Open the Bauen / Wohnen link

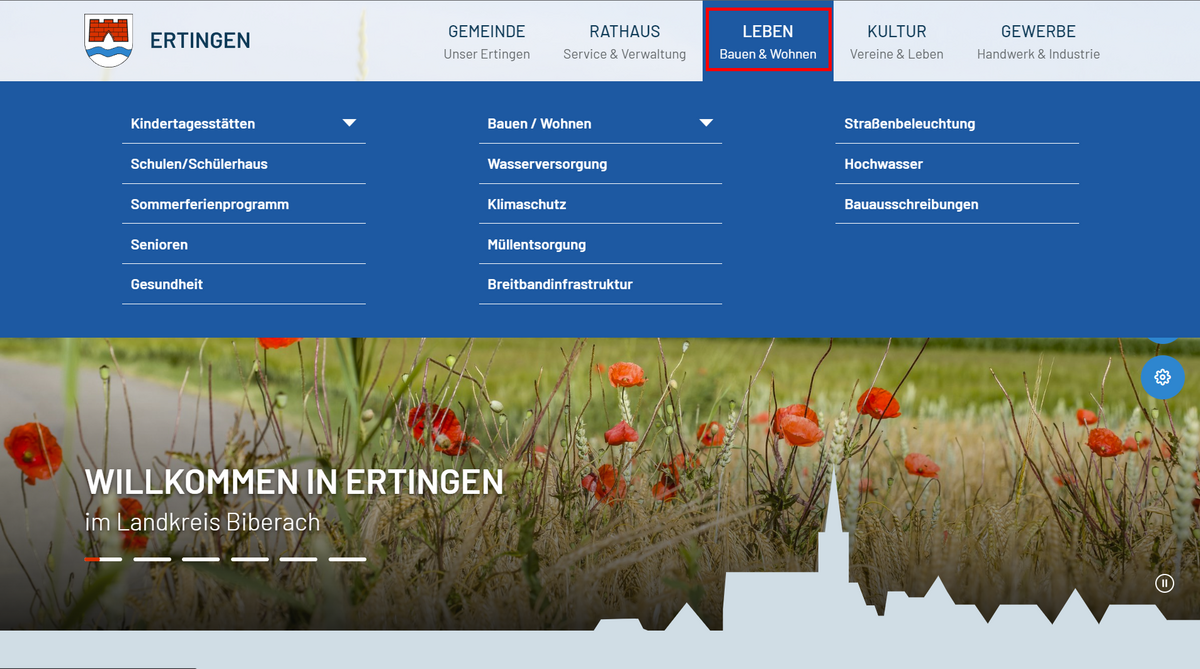[x=539, y=124]
